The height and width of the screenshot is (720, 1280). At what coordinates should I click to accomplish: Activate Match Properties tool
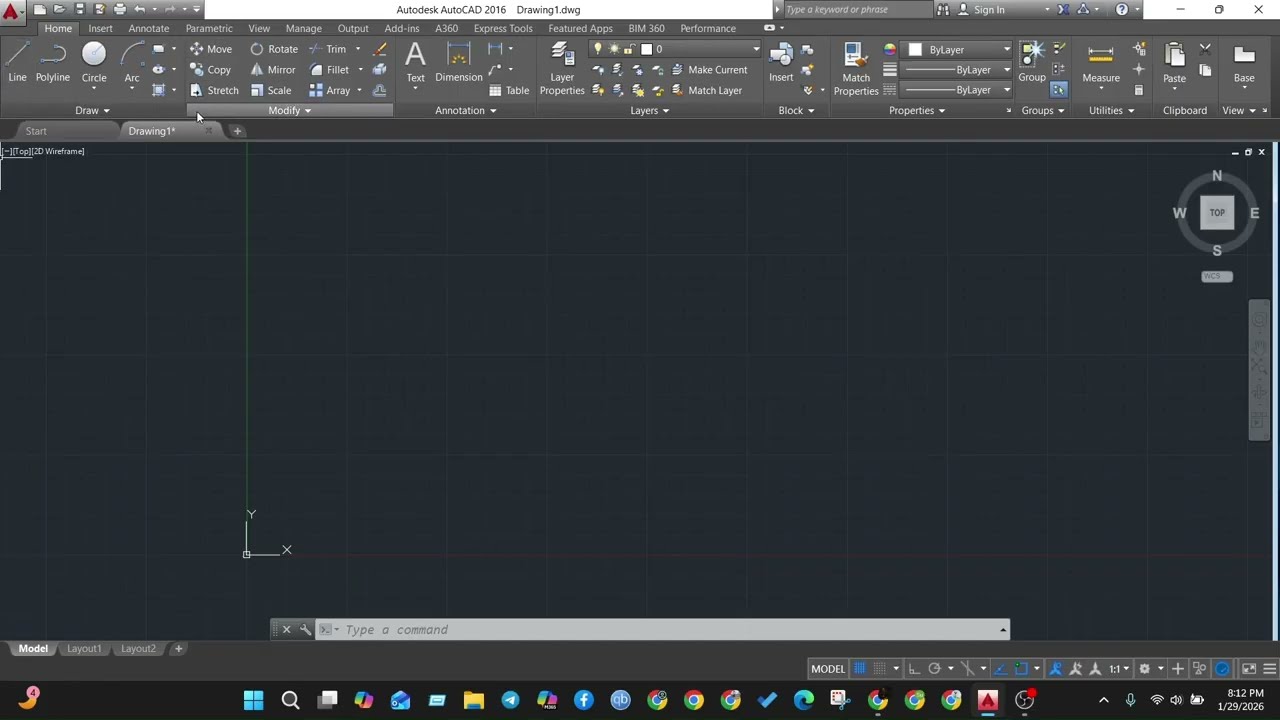856,70
